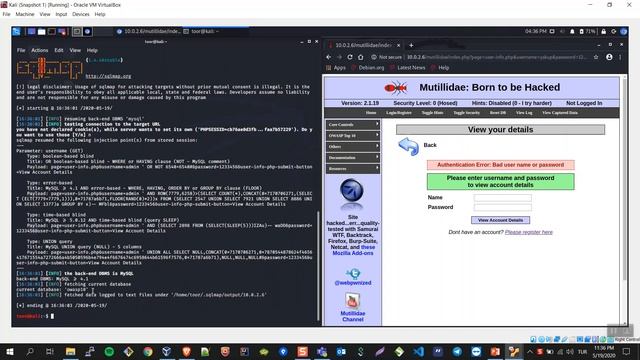Click the Samurai WTF round logo

352,191
